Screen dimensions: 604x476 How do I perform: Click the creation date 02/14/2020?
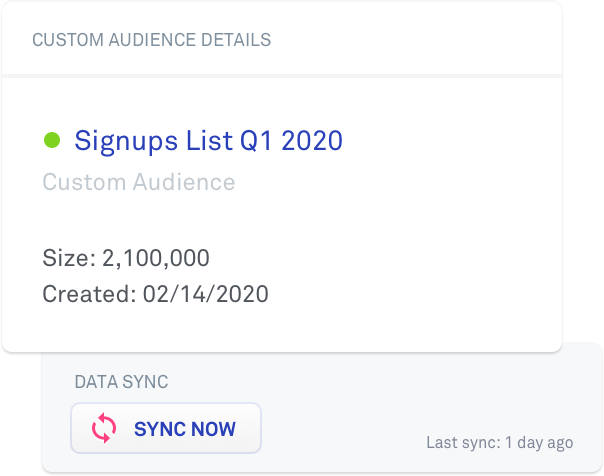tap(206, 294)
